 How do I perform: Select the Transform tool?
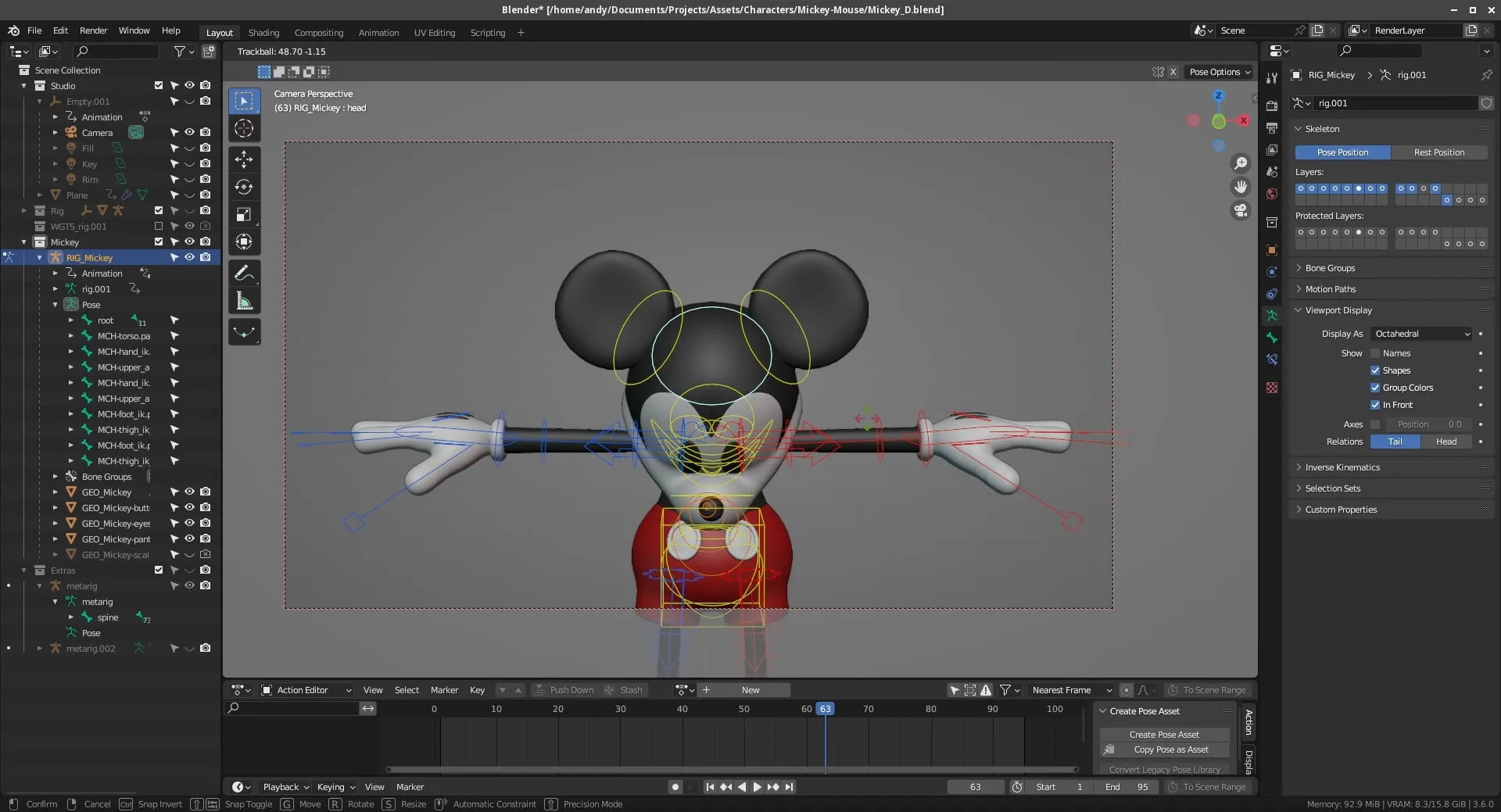click(244, 241)
